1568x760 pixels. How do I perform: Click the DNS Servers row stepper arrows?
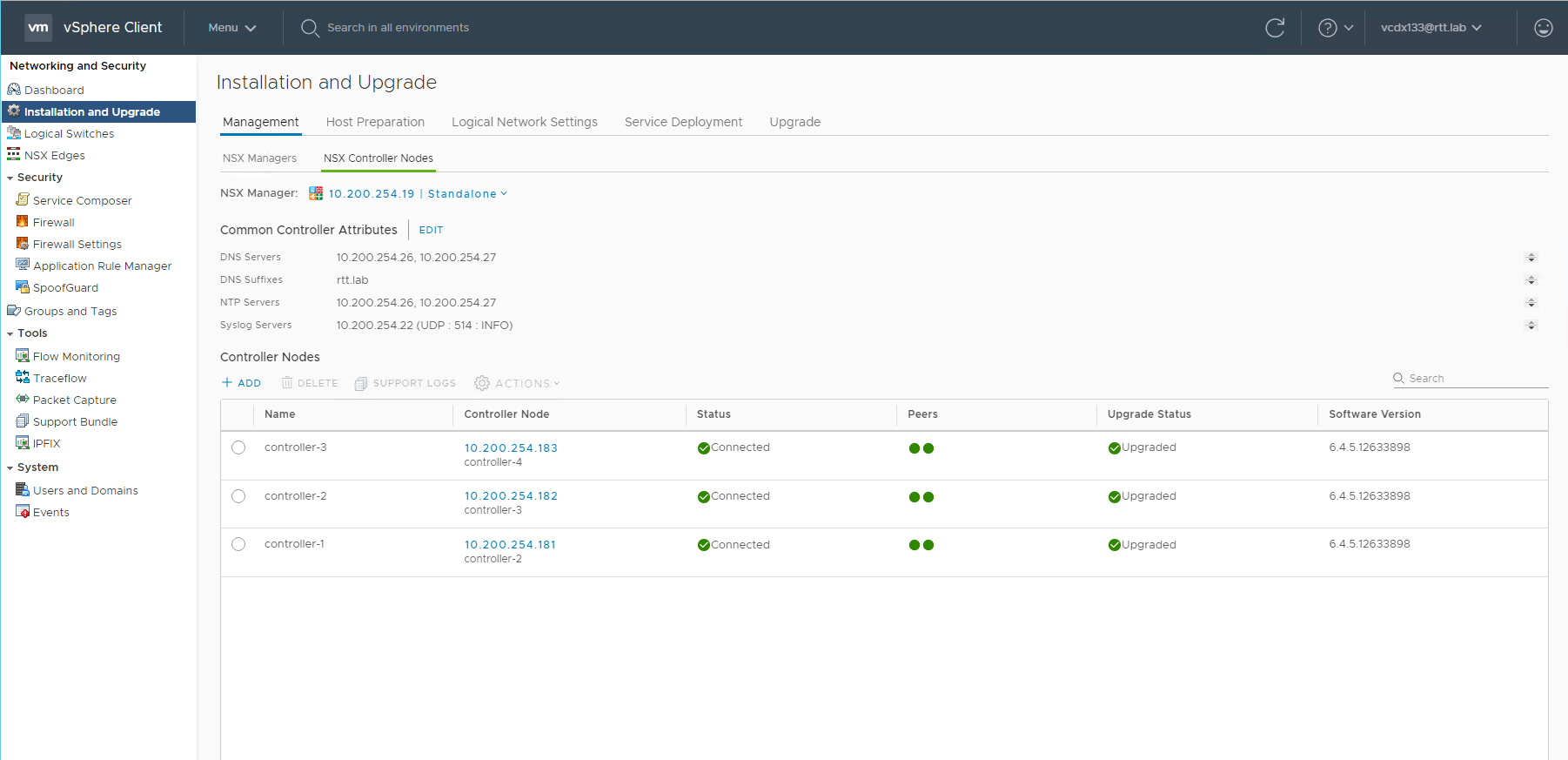pos(1531,258)
